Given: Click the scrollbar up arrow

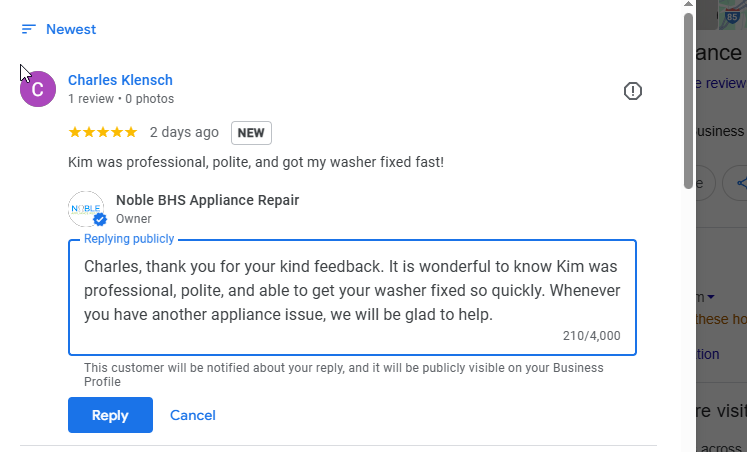Looking at the screenshot, I should [x=688, y=5].
